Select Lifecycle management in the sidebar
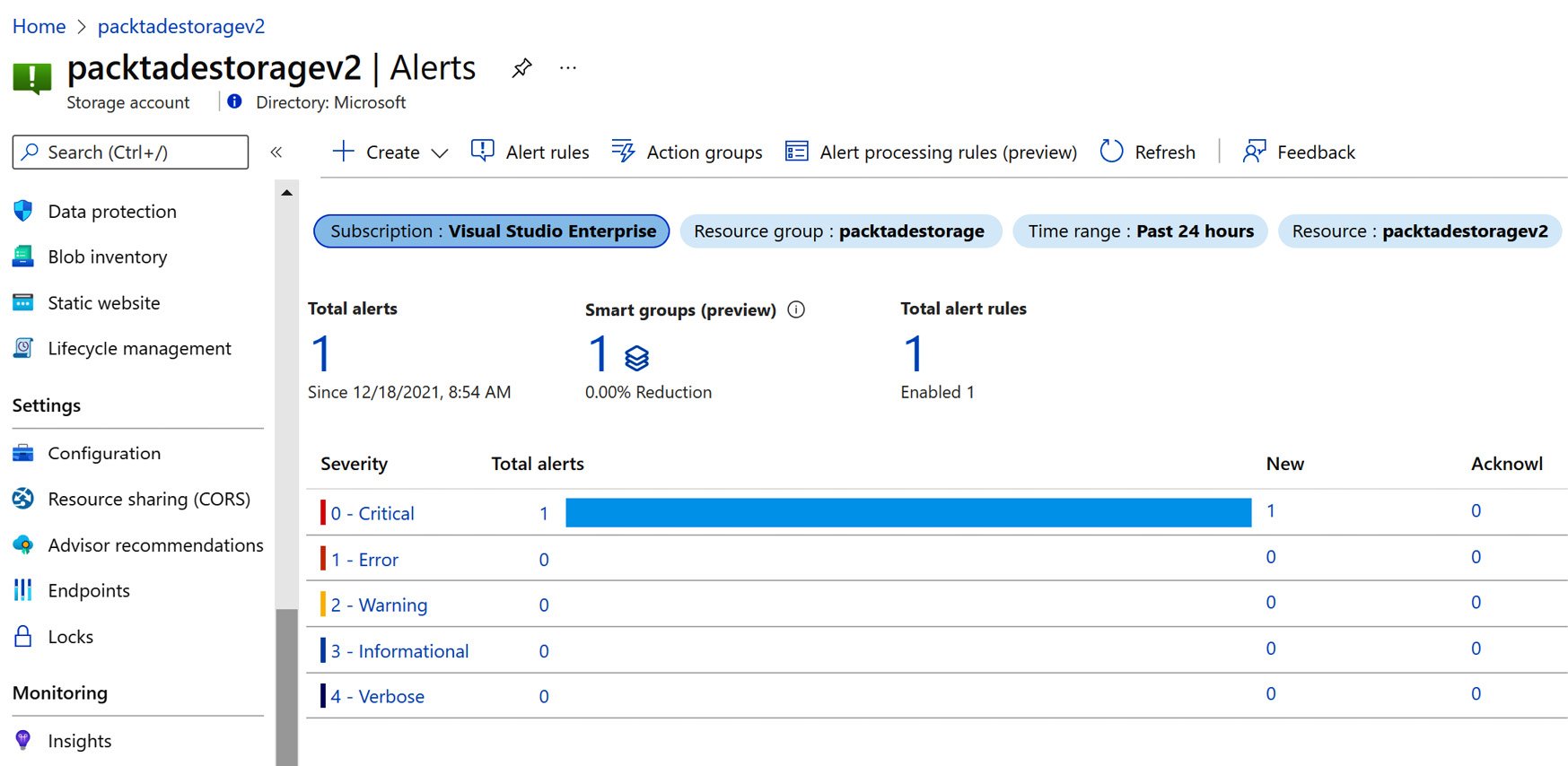Image resolution: width=1568 pixels, height=766 pixels. click(x=139, y=349)
